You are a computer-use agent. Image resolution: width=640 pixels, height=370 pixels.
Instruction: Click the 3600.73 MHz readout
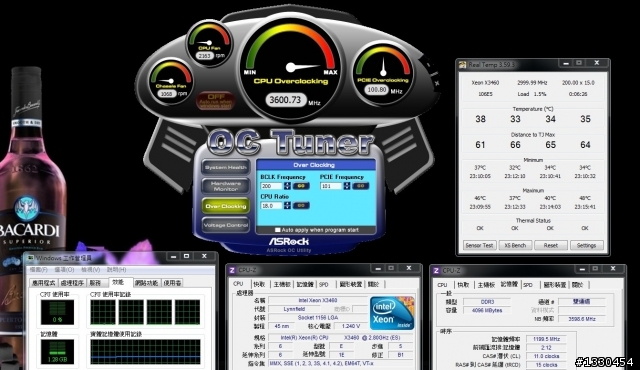pyautogui.click(x=285, y=100)
